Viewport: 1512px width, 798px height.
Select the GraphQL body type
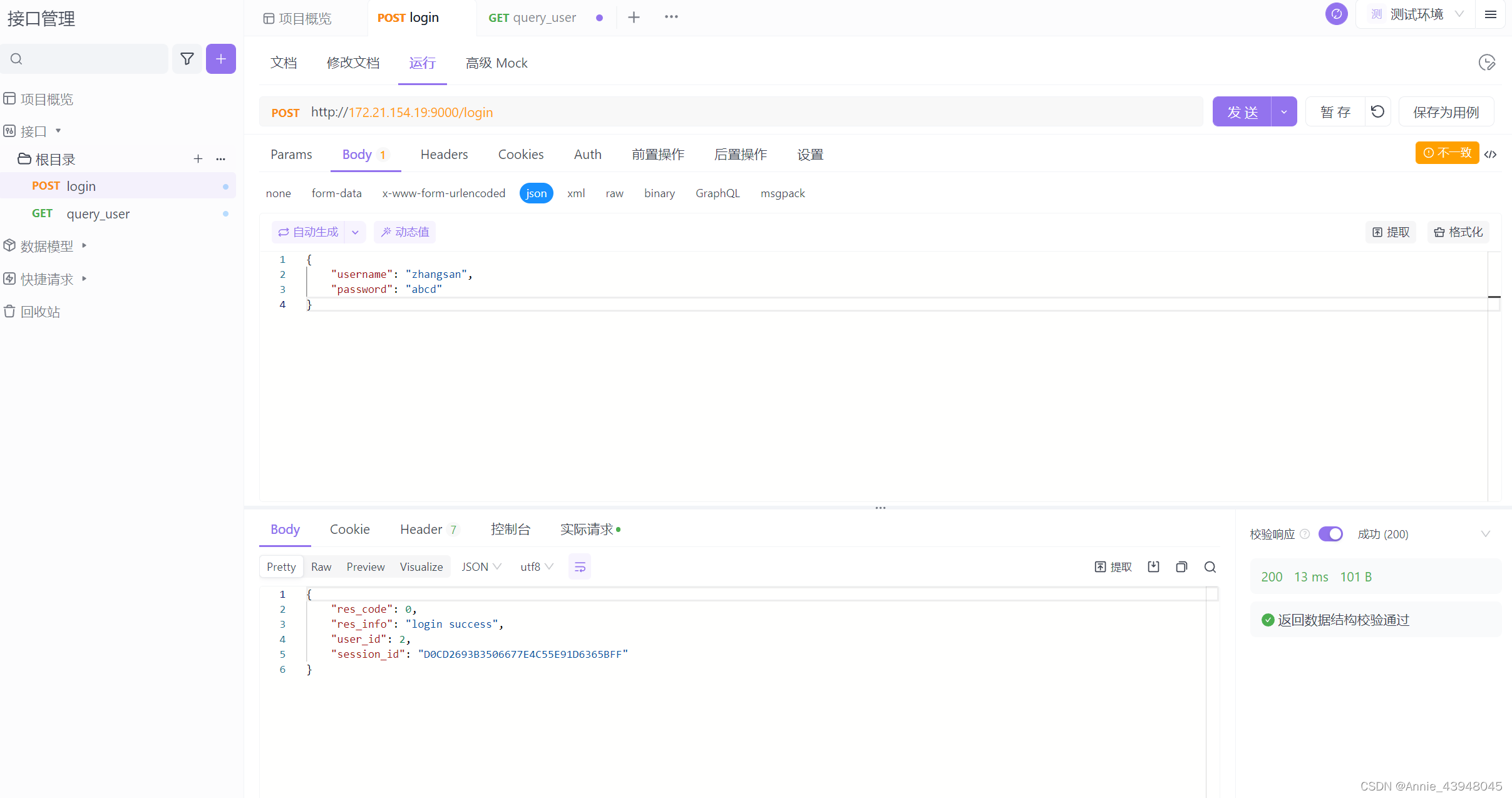pyautogui.click(x=717, y=193)
